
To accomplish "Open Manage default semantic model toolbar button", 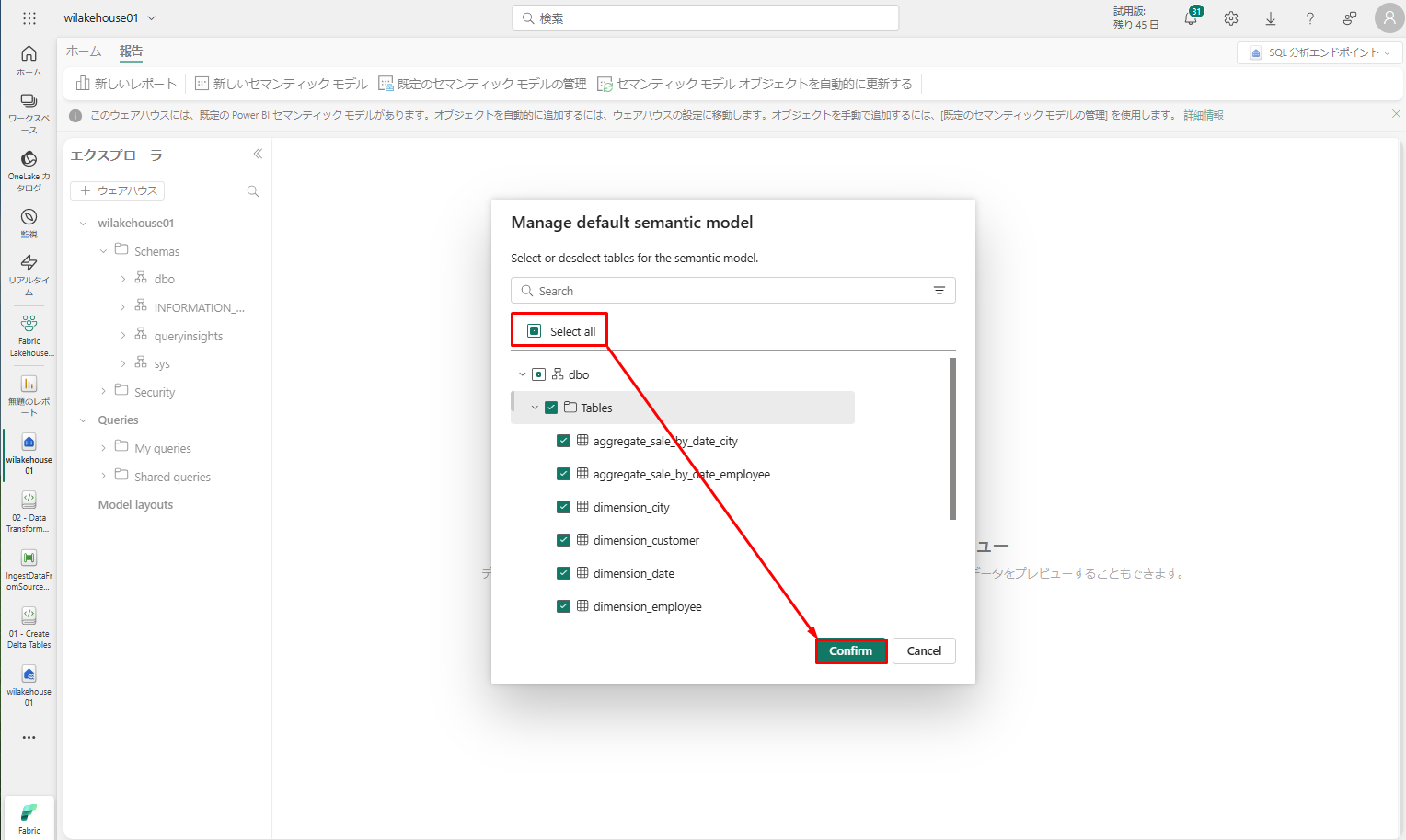I will [483, 84].
